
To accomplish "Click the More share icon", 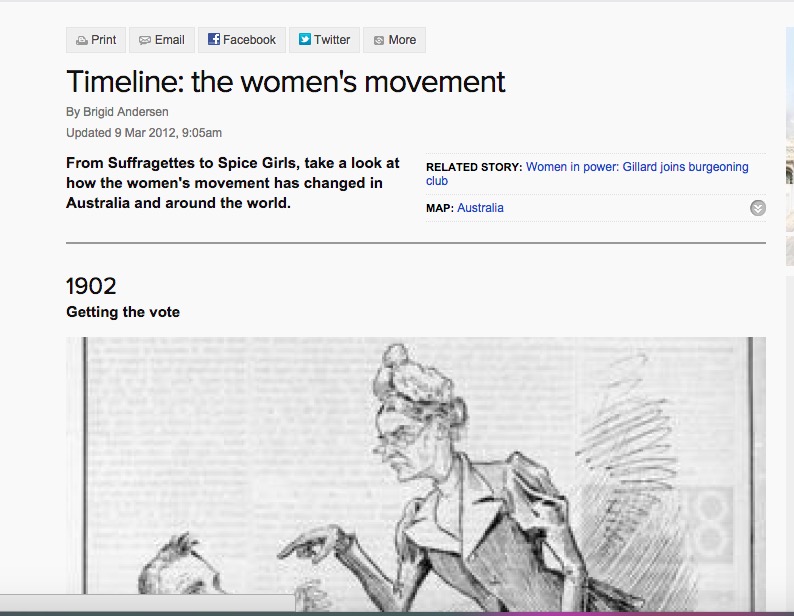I will [379, 41].
